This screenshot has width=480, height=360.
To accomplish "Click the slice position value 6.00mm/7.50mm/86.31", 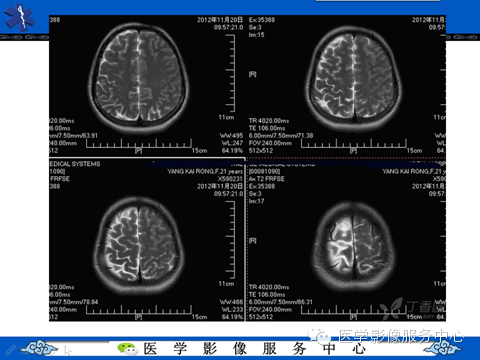I will [x=281, y=302].
